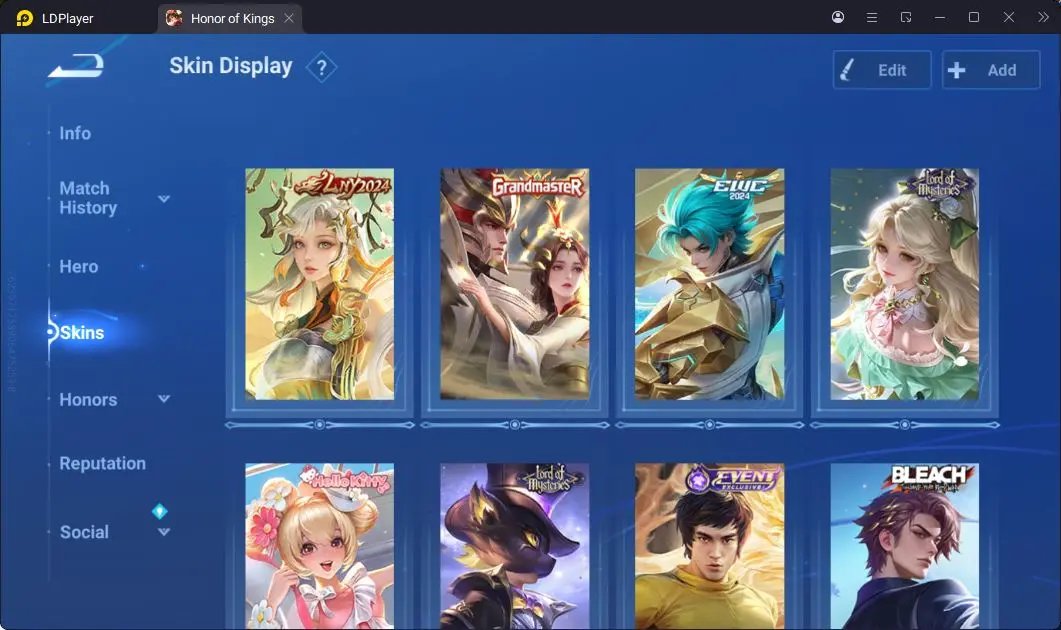The image size is (1061, 630).
Task: Go to the Hero section
Action: click(78, 267)
